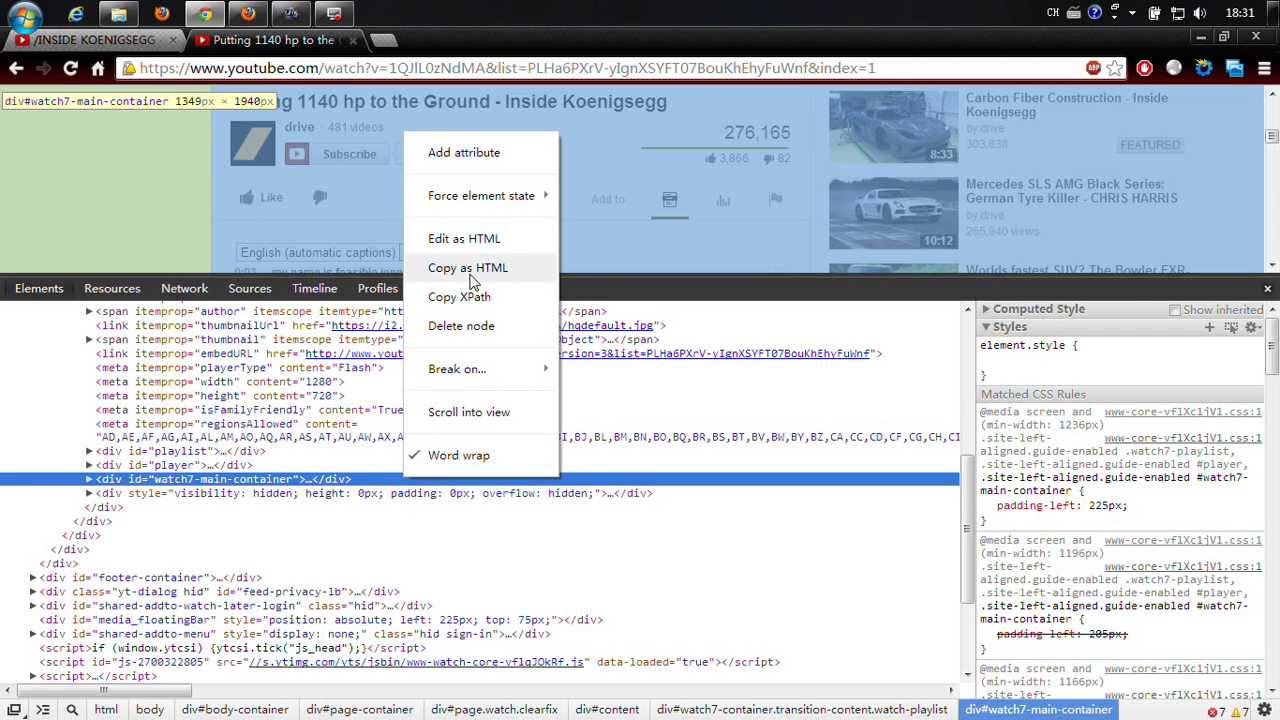Open the ABP icon in address bar

(1093, 68)
